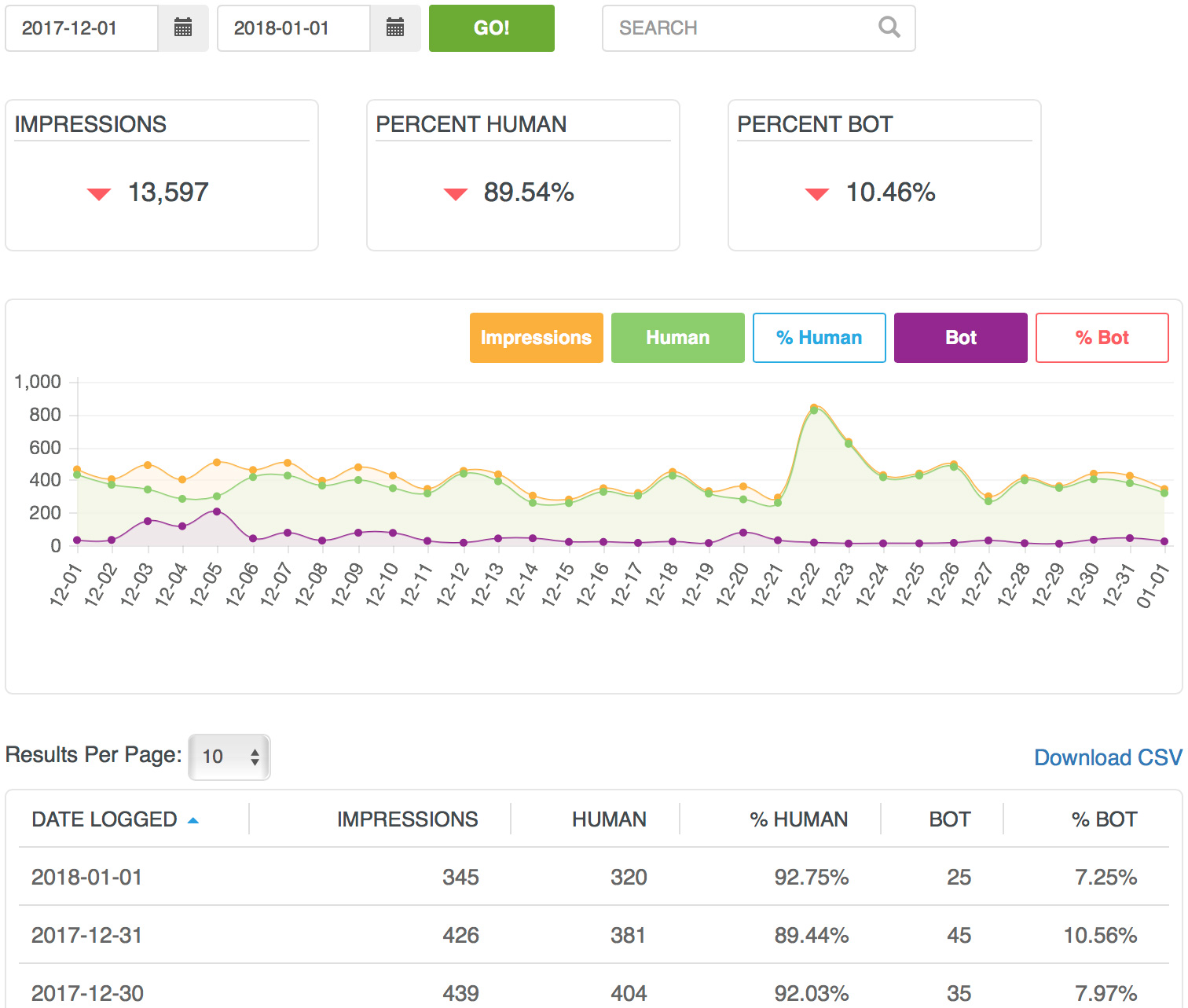Toggle the Bot chart series
The width and height of the screenshot is (1188, 1008).
coord(960,338)
